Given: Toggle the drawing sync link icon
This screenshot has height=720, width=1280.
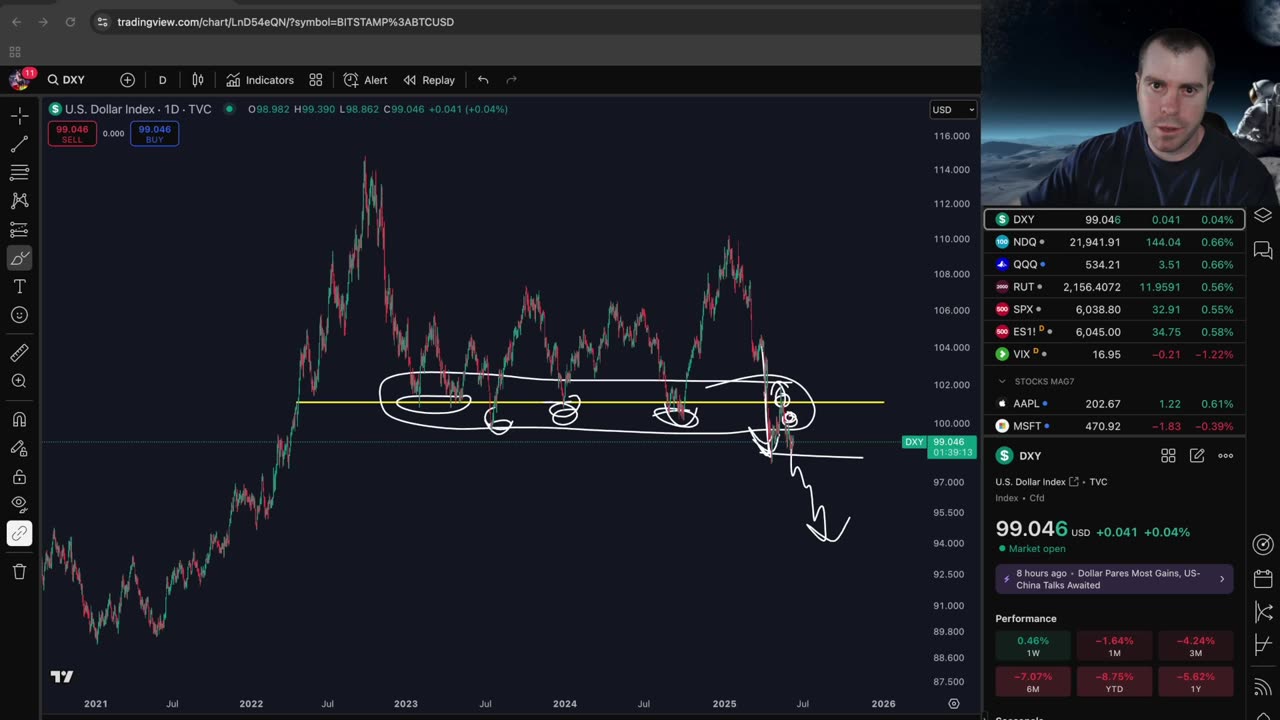Looking at the screenshot, I should click(19, 534).
